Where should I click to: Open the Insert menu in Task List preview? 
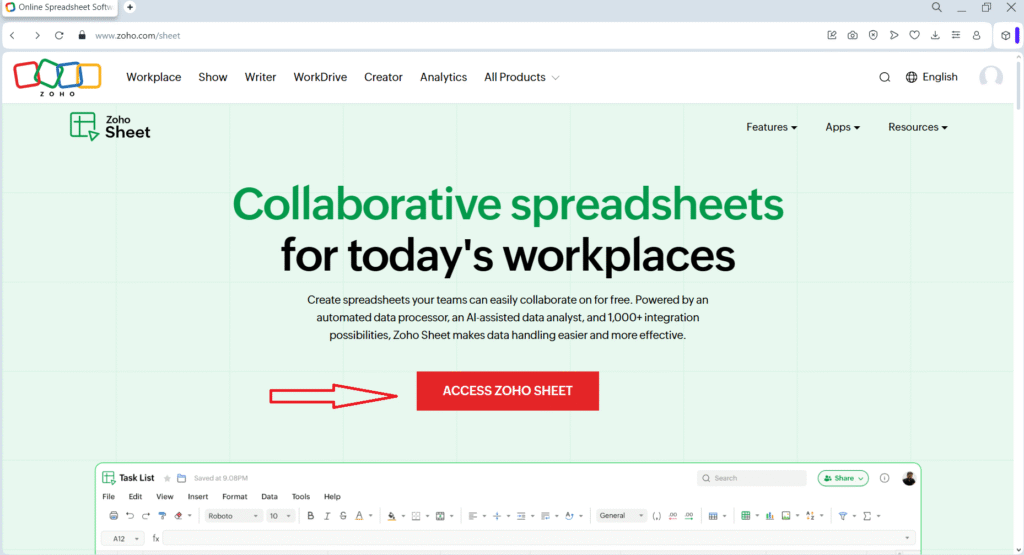click(198, 496)
